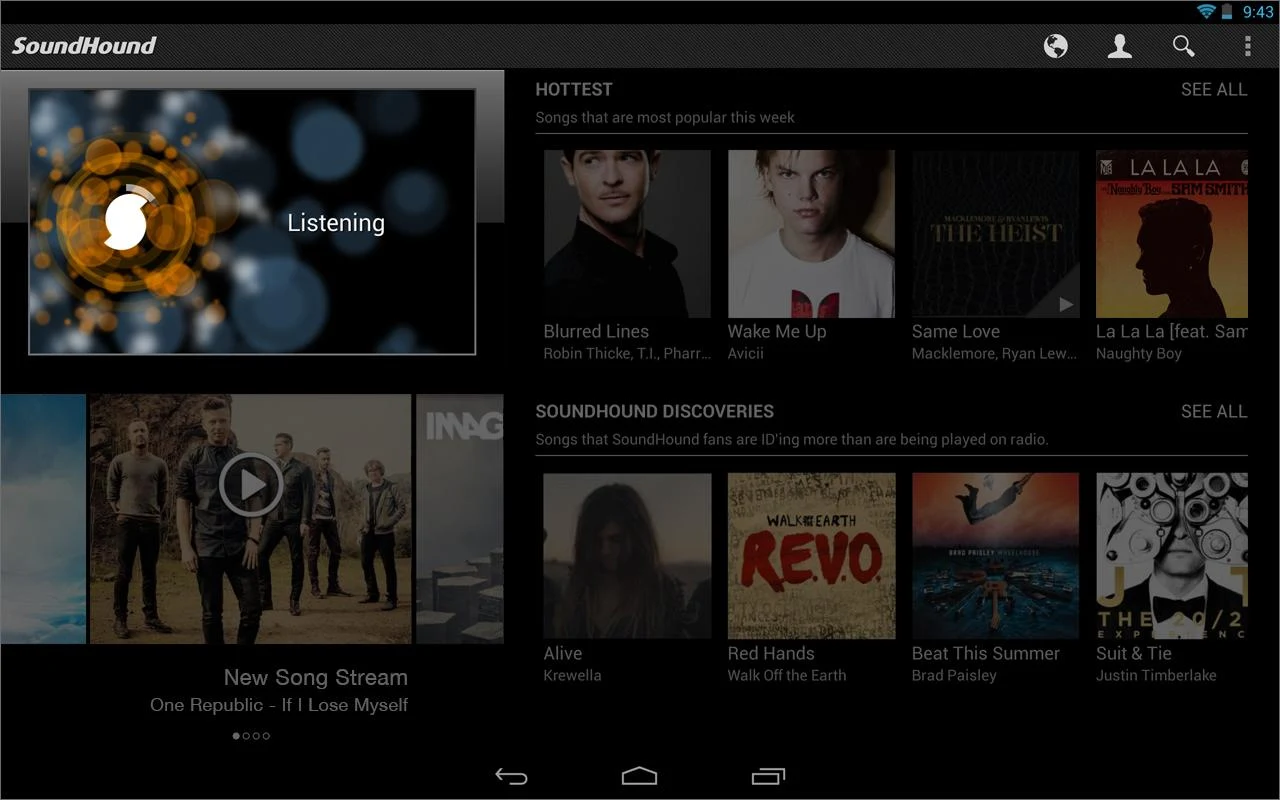
Task: Open Blurred Lines album thumbnail
Action: pos(627,234)
